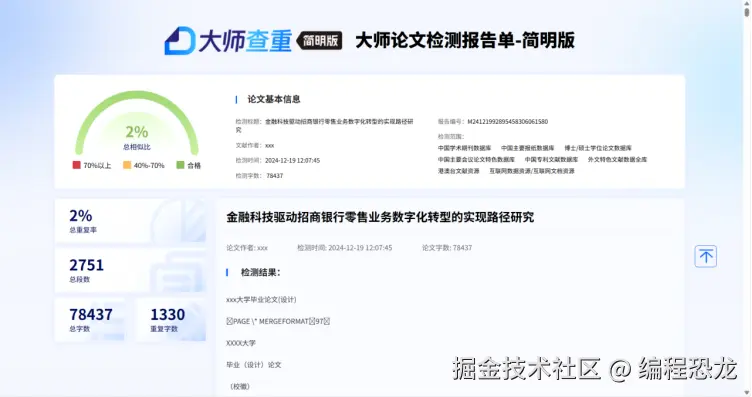Click the report number M24121992895458306061580
The image size is (752, 397).
pyautogui.click(x=507, y=122)
